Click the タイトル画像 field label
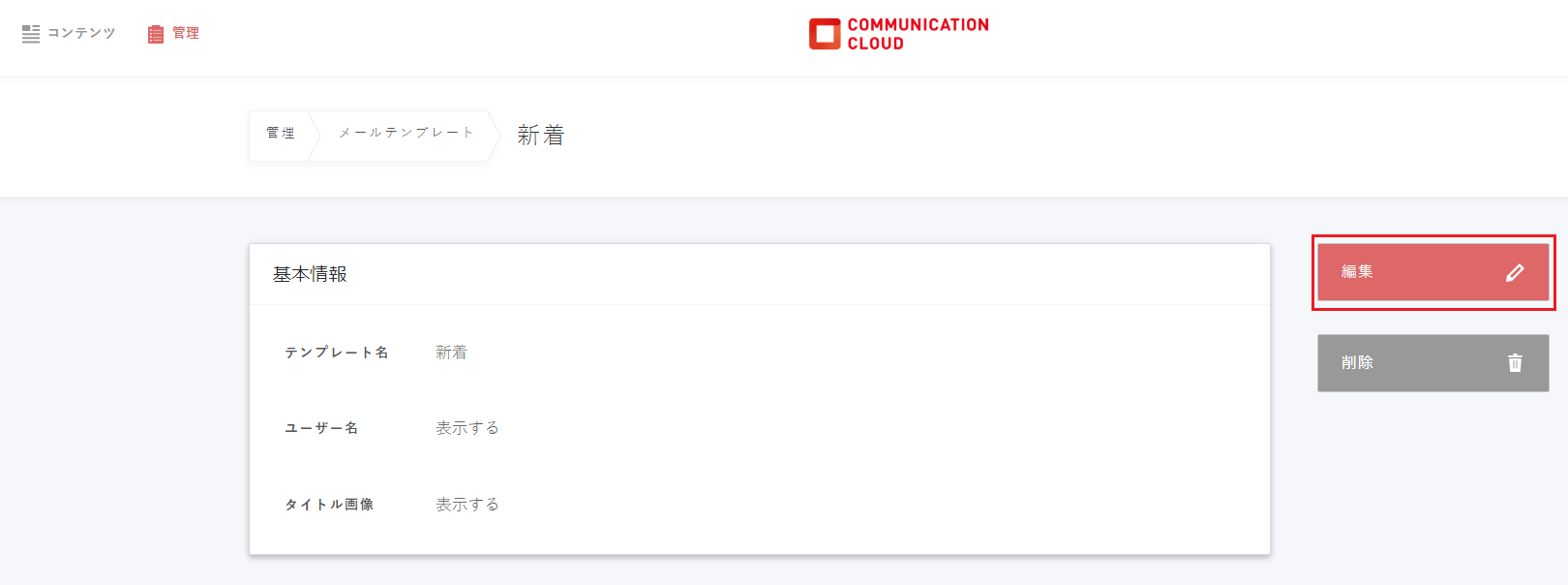This screenshot has width=1568, height=585. point(329,505)
